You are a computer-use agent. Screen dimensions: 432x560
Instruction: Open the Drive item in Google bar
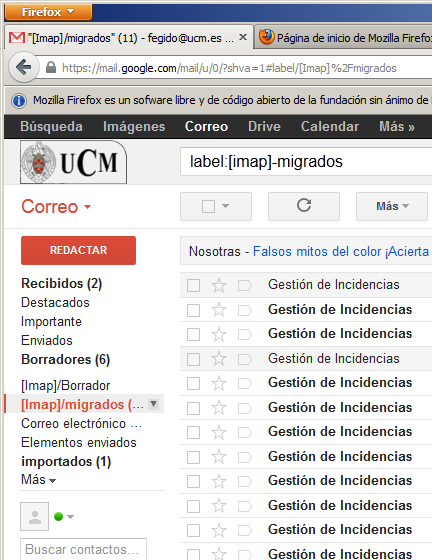264,126
